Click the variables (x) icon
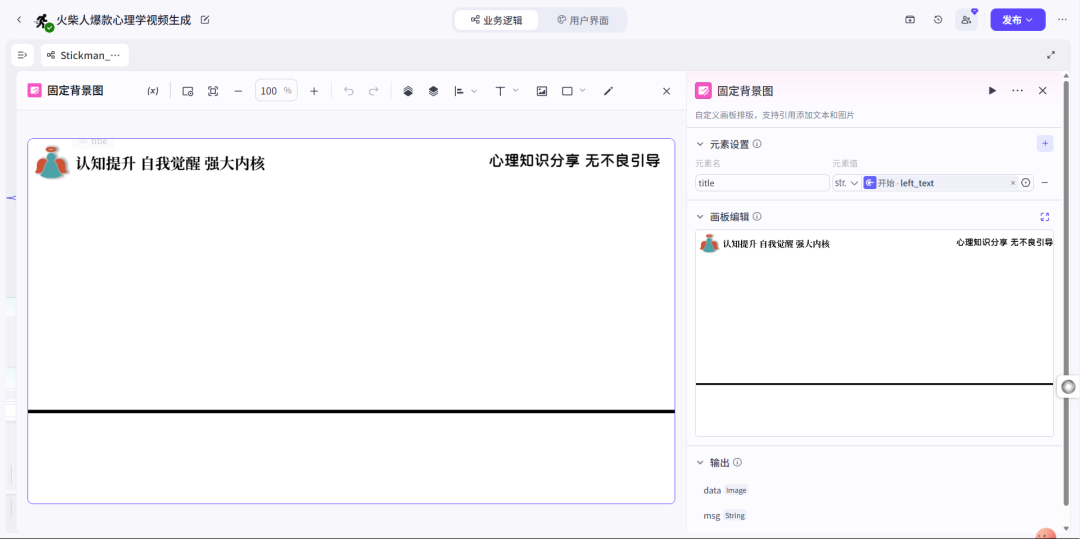The image size is (1080, 539). (x=153, y=91)
